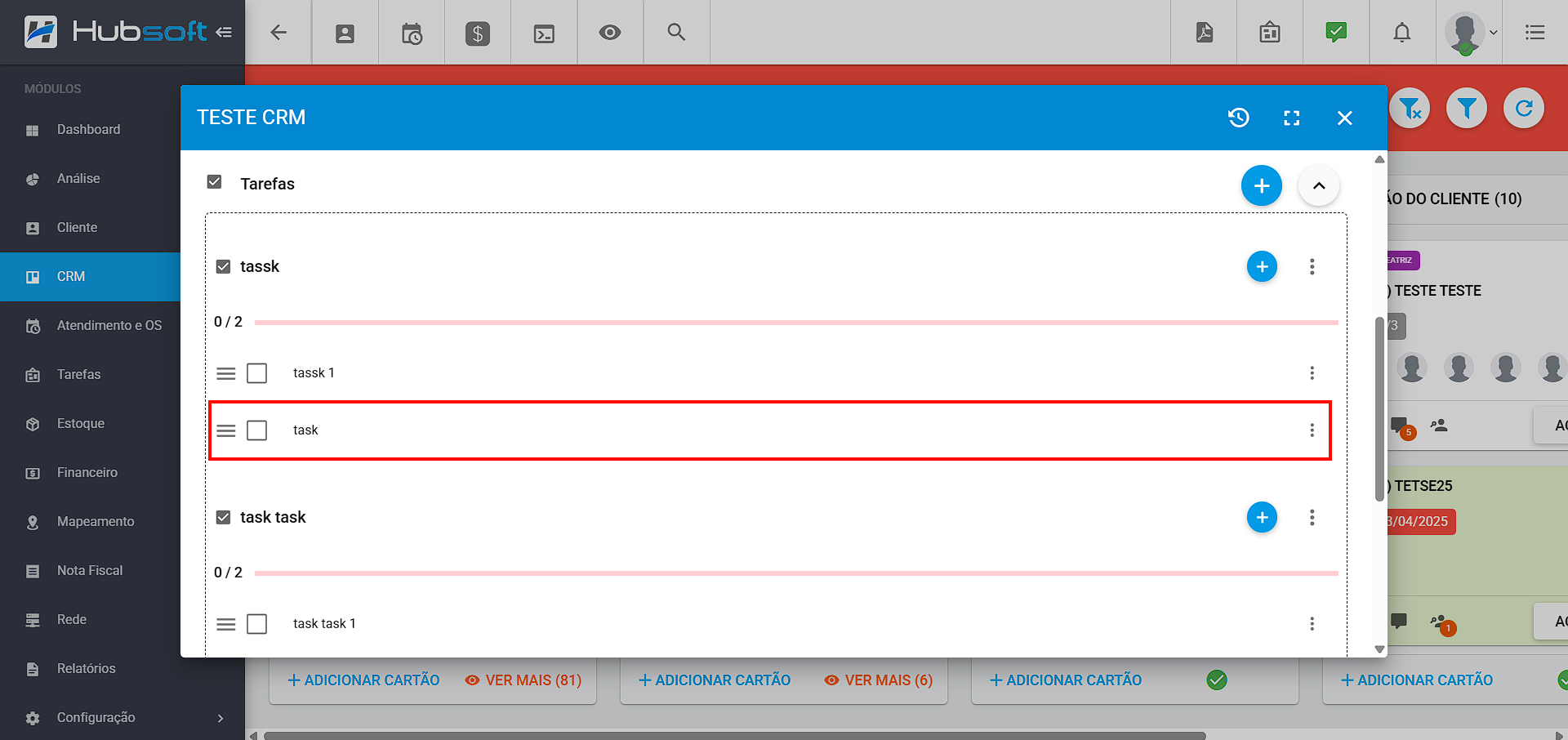Screen dimensions: 1568x740
Task: Click the tassk 0 / 2 progress bar
Action: 796,323
